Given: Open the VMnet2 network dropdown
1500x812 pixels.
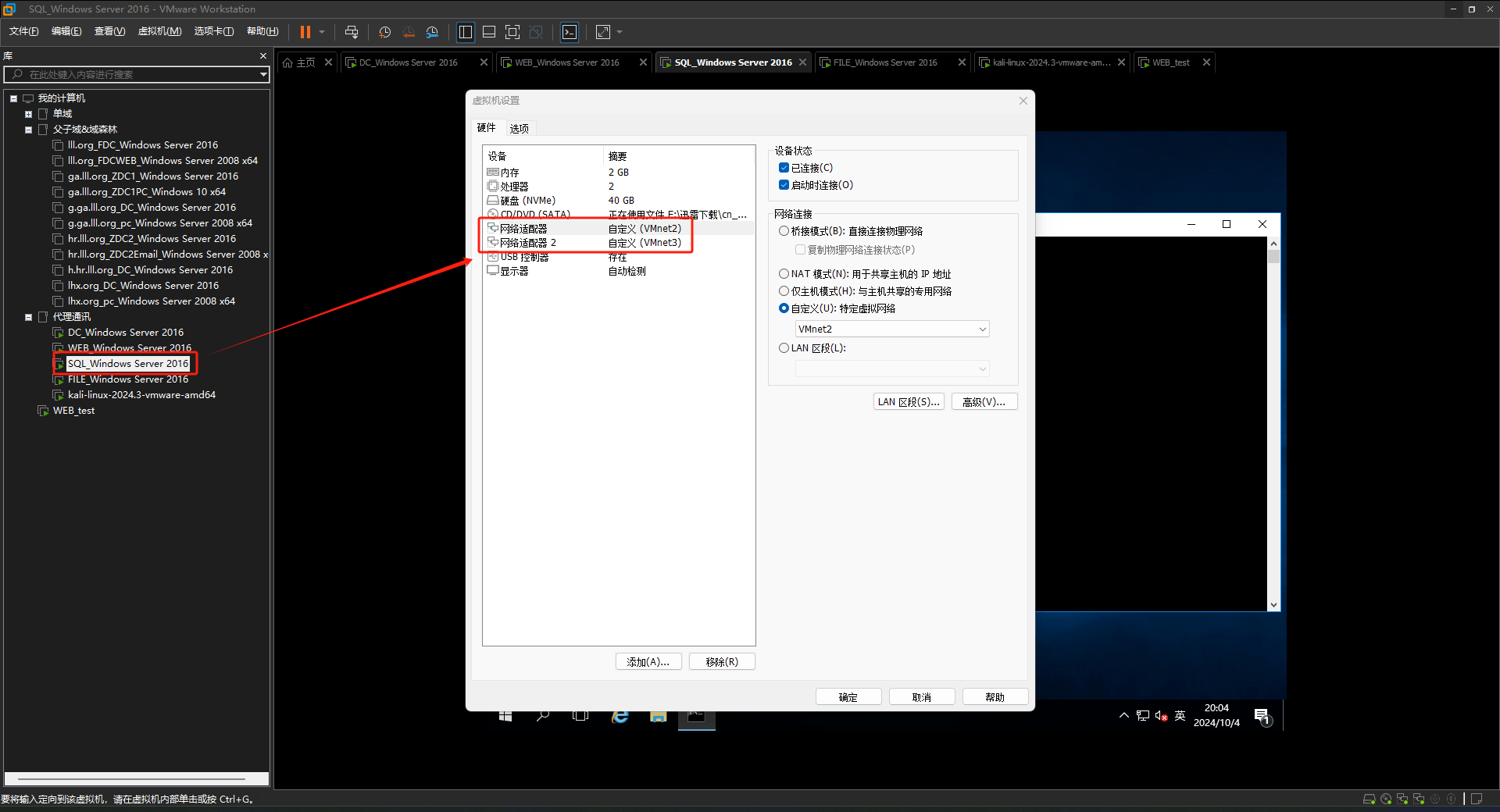Looking at the screenshot, I should tap(892, 329).
